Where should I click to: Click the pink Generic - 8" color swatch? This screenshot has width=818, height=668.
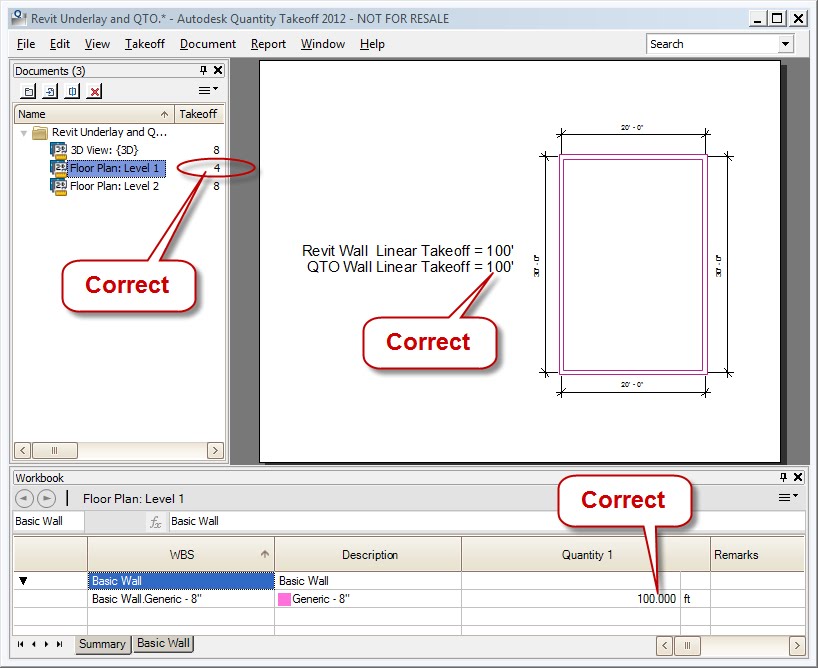pos(284,599)
